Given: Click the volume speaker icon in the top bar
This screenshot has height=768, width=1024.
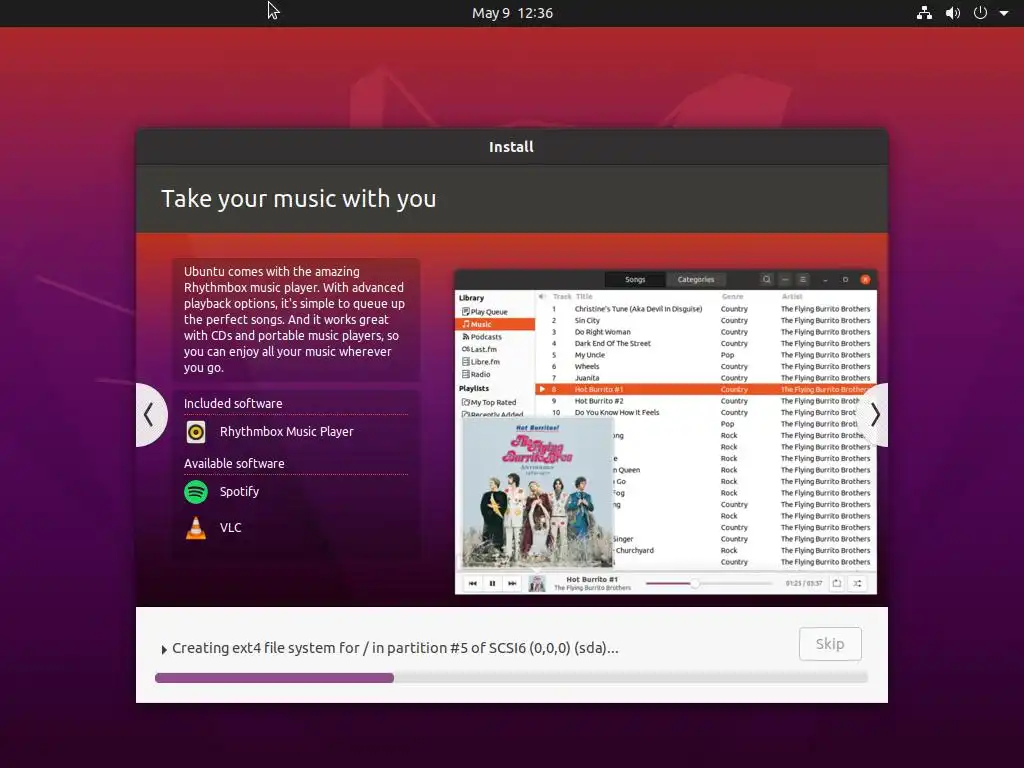Looking at the screenshot, I should point(953,13).
